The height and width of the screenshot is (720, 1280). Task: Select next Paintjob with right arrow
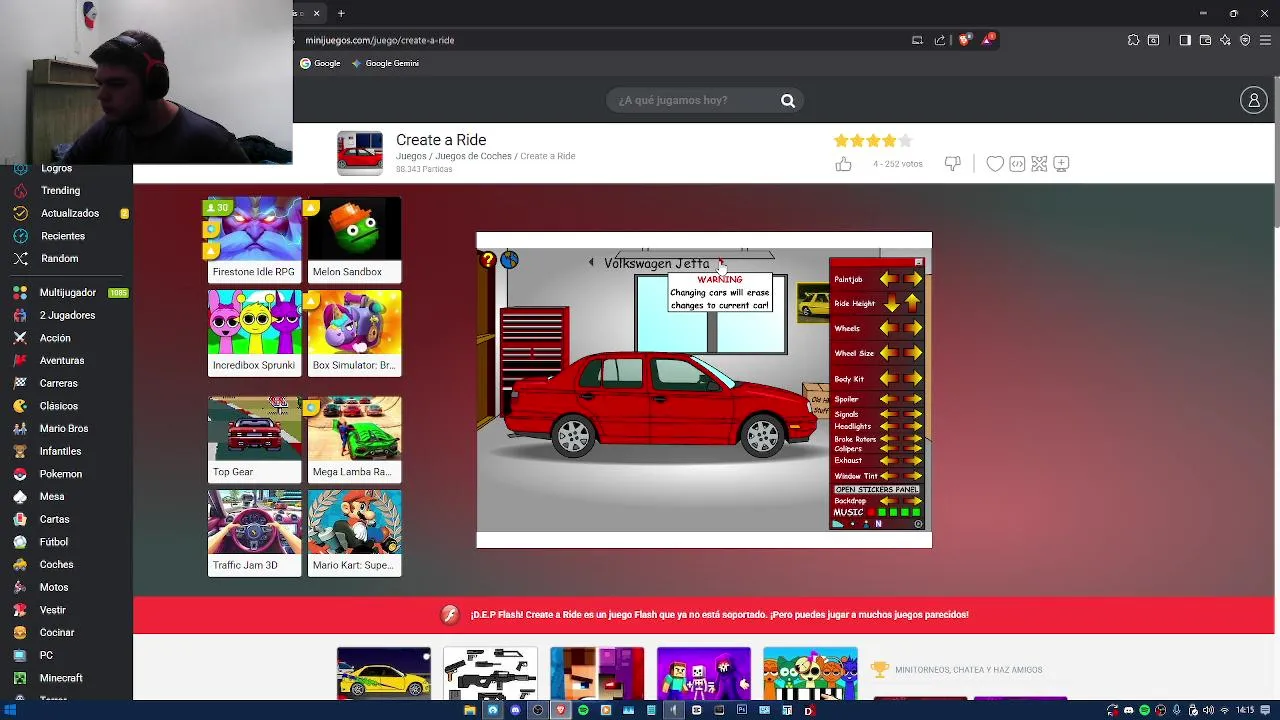(913, 279)
